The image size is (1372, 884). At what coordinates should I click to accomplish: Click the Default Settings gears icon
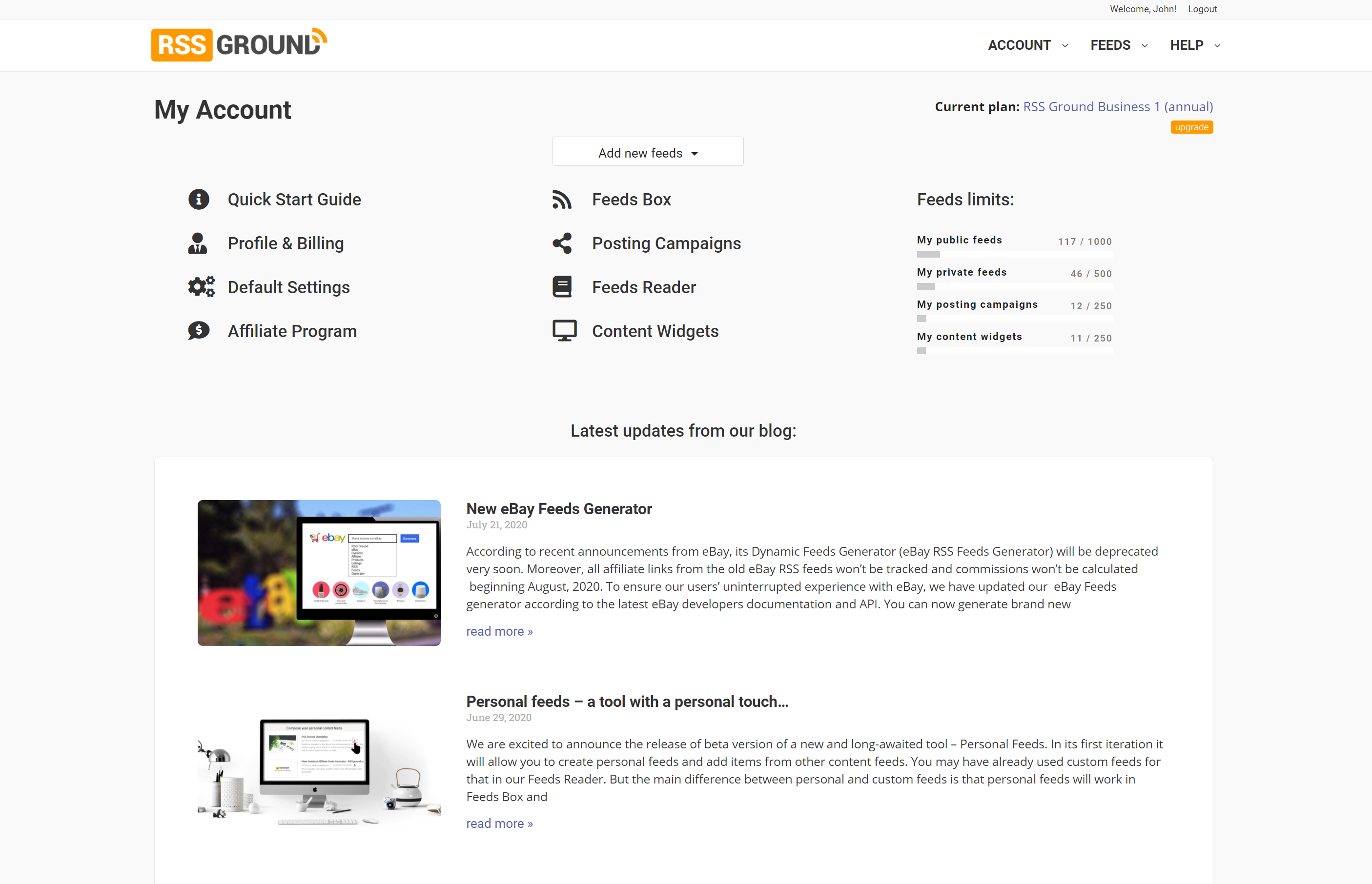(x=201, y=287)
